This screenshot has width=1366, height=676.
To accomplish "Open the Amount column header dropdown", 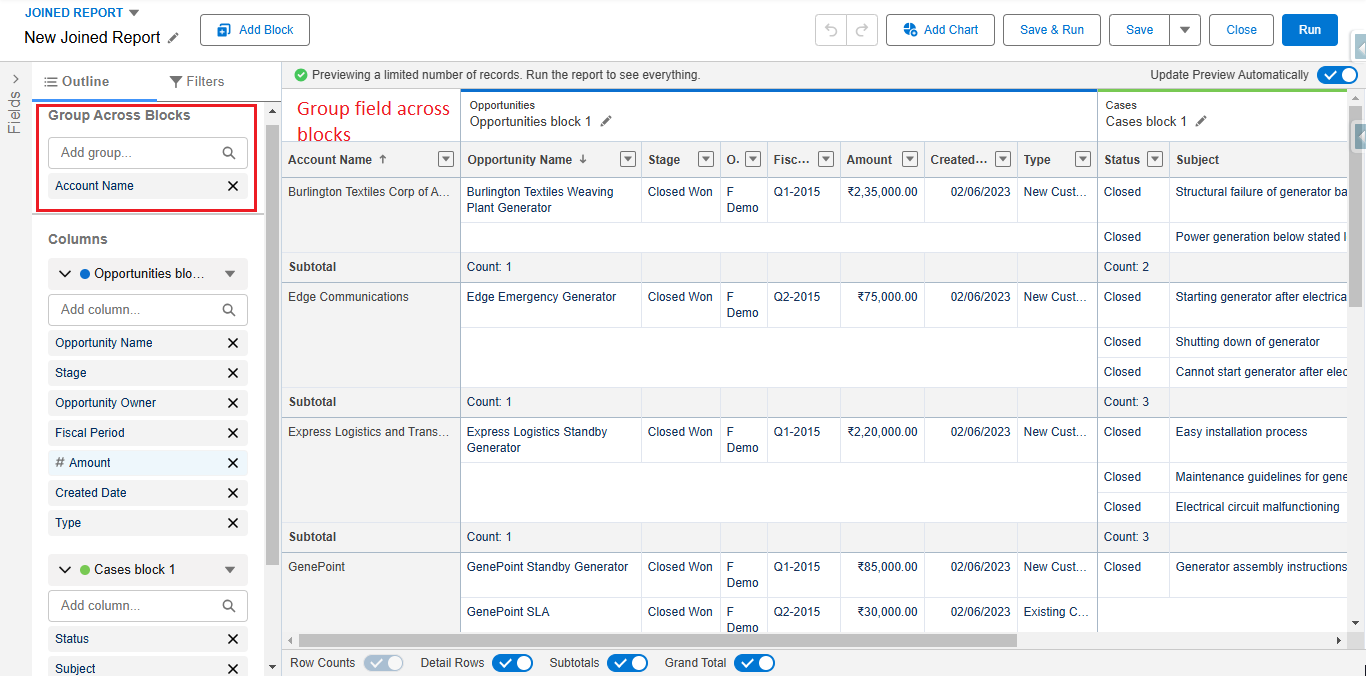I will pyautogui.click(x=910, y=160).
